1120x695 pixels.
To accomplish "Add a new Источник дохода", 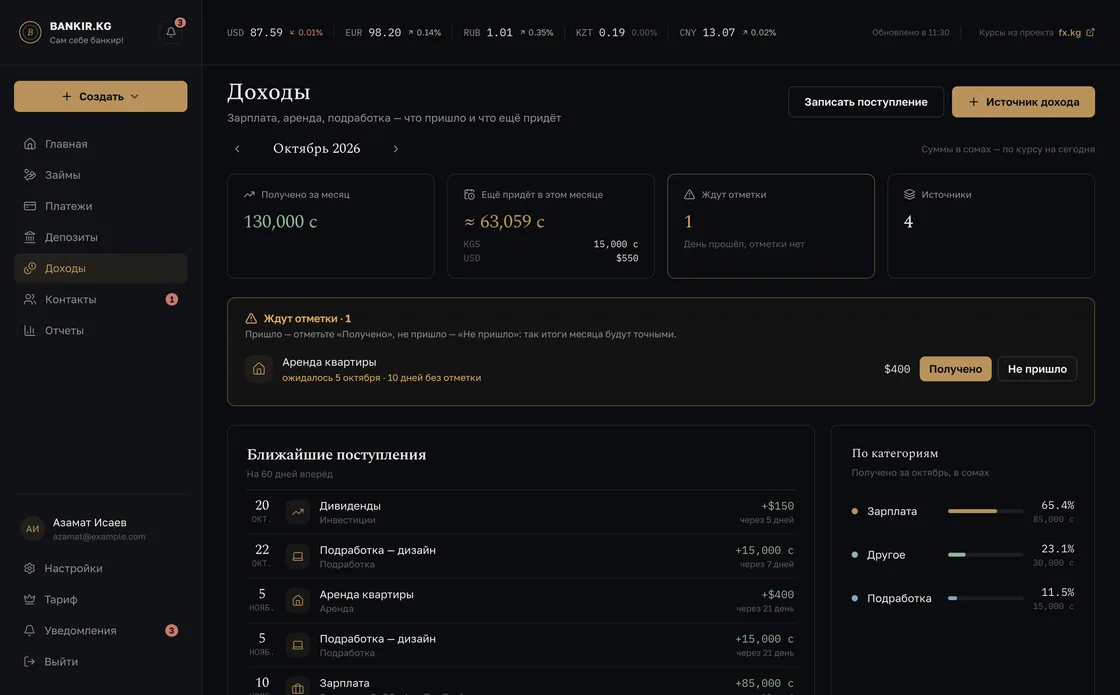I will click(x=1023, y=102).
